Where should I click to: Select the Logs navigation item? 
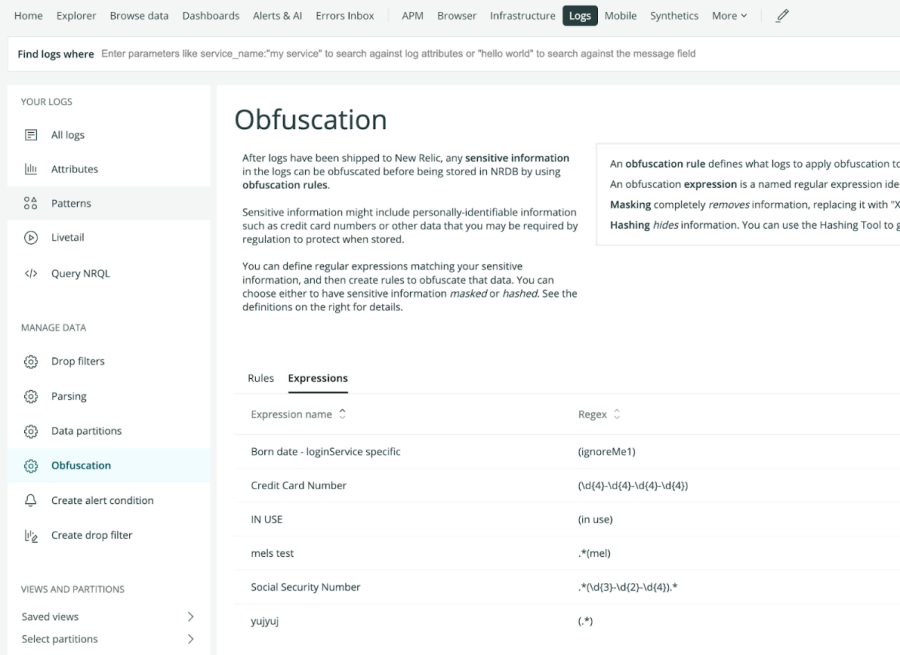click(580, 15)
